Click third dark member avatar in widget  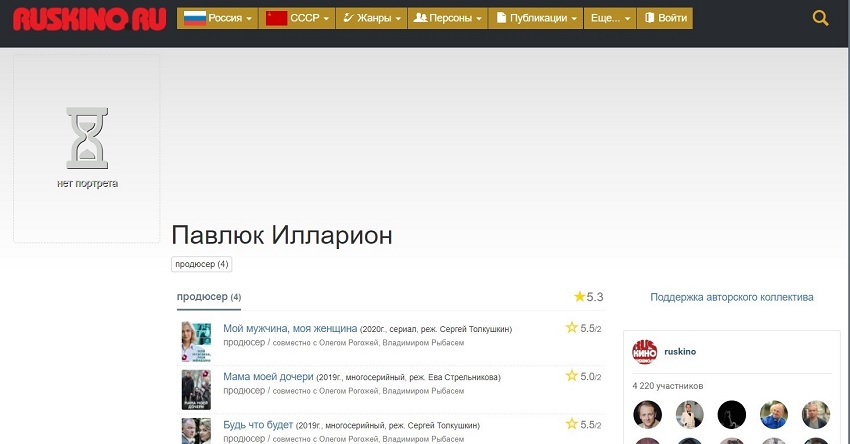[732, 415]
